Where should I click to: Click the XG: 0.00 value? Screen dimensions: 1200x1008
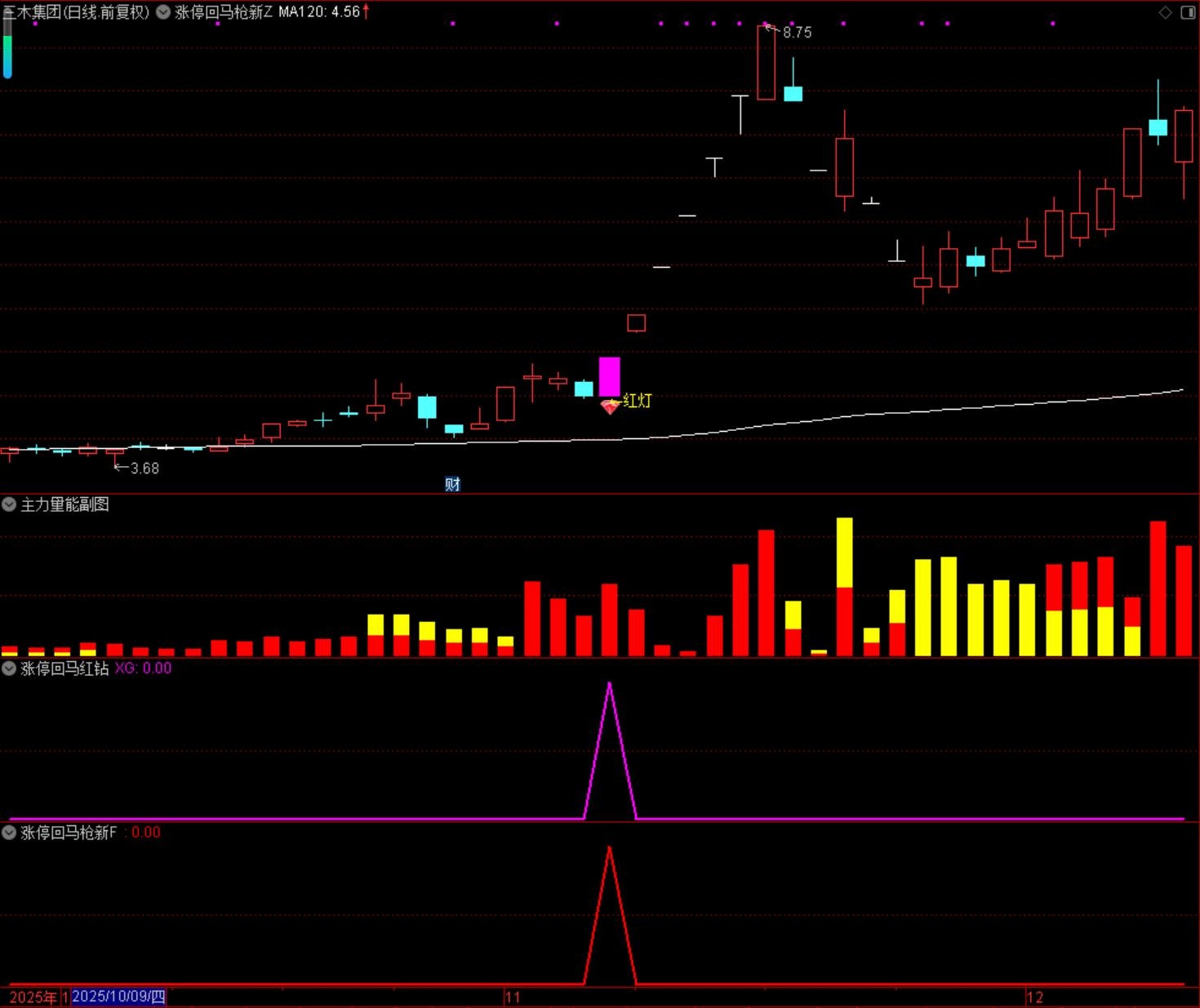pyautogui.click(x=144, y=668)
